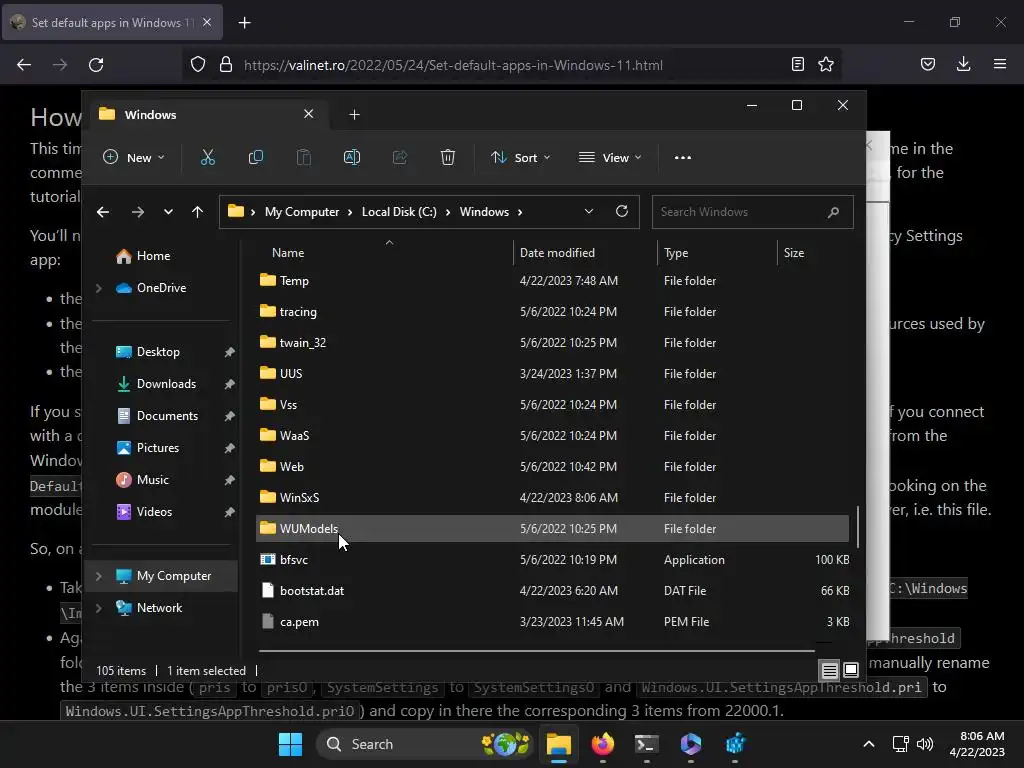Refresh the Windows folder view
1024x768 pixels.
click(x=622, y=211)
